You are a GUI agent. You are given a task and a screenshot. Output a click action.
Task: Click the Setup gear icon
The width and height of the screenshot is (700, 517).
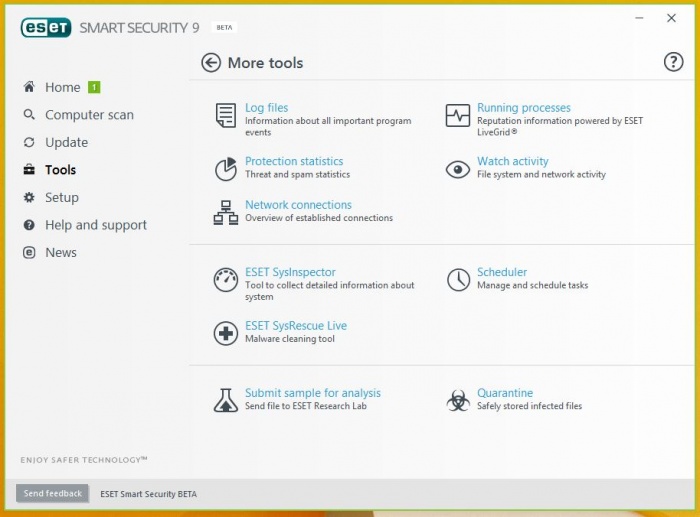pyautogui.click(x=29, y=197)
